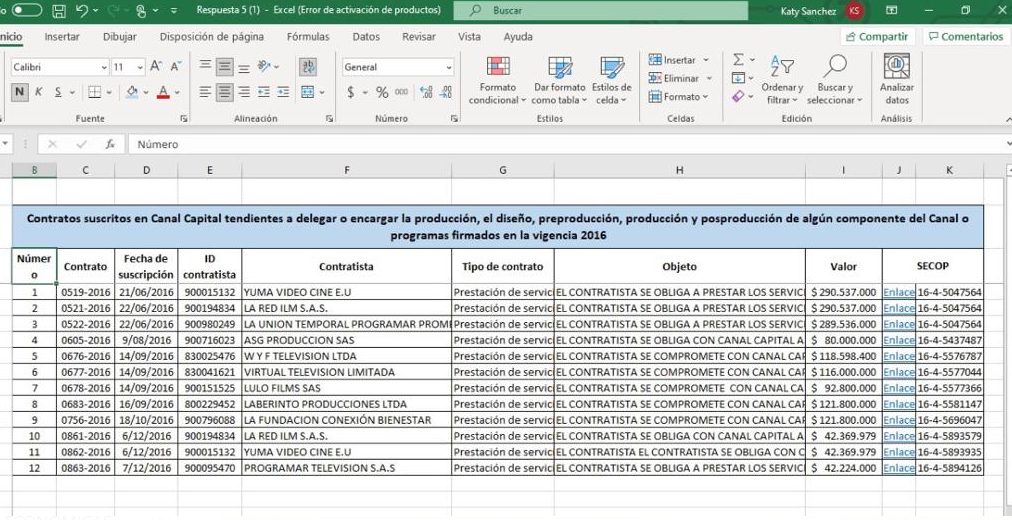Open the Fórmulas tab
This screenshot has width=1012, height=520.
[308, 37]
